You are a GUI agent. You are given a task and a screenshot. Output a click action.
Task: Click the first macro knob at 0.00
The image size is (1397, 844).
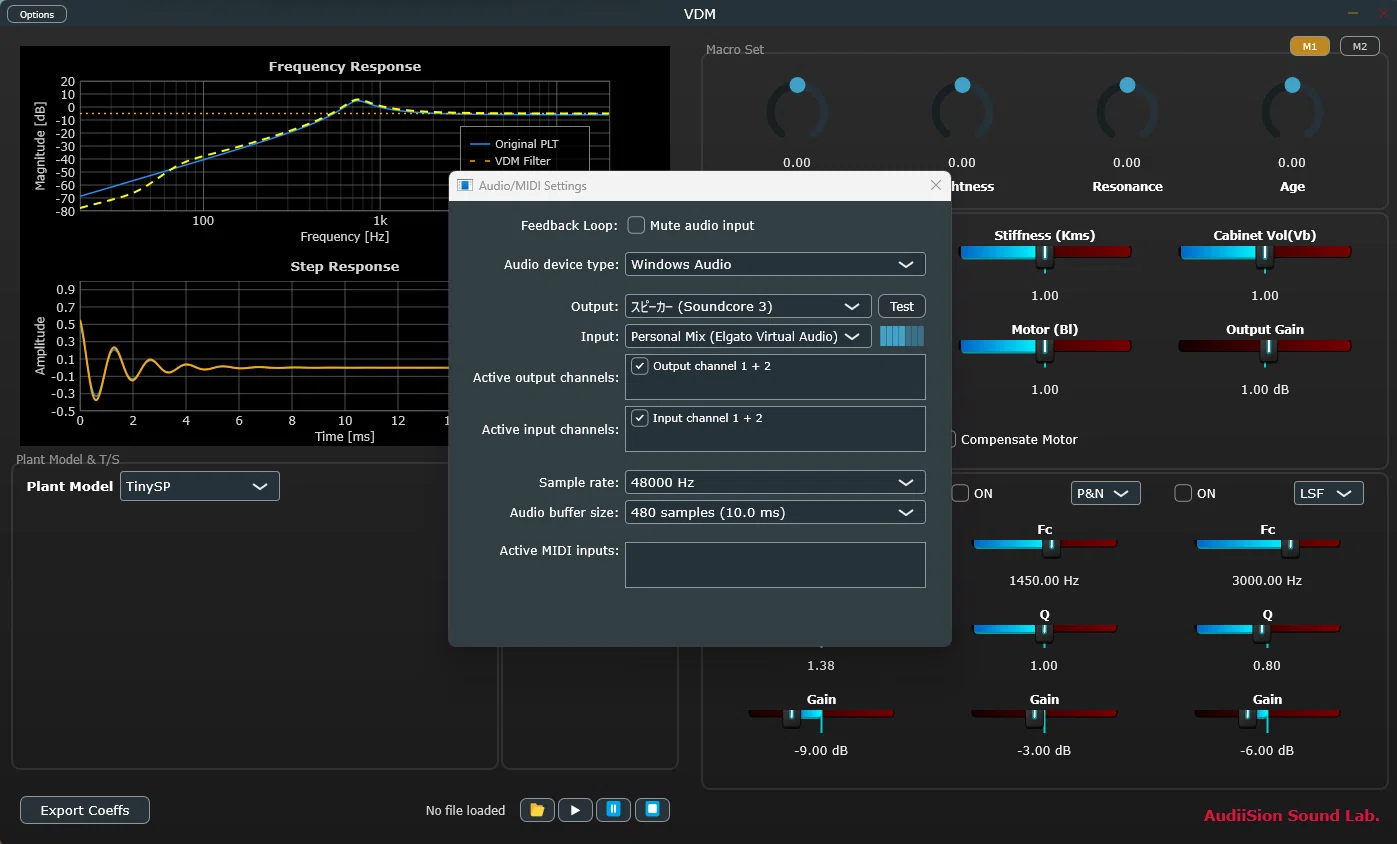coord(797,108)
